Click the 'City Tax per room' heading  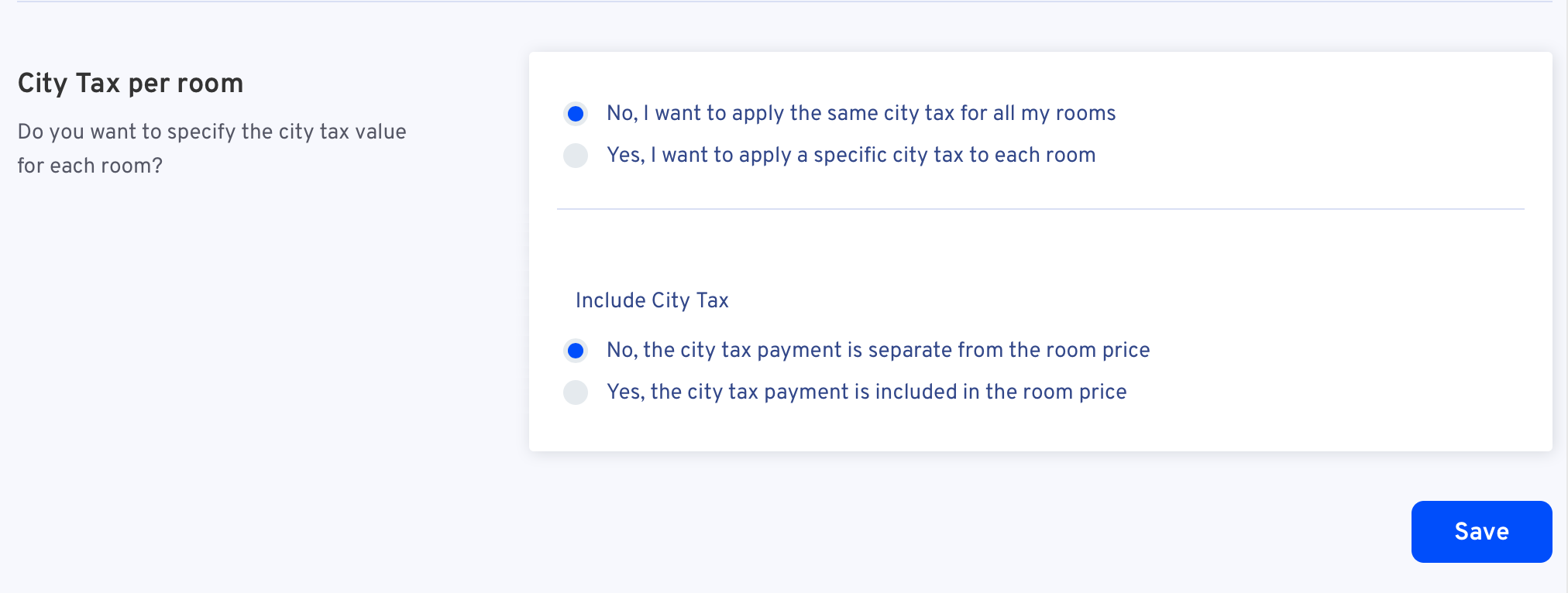130,84
